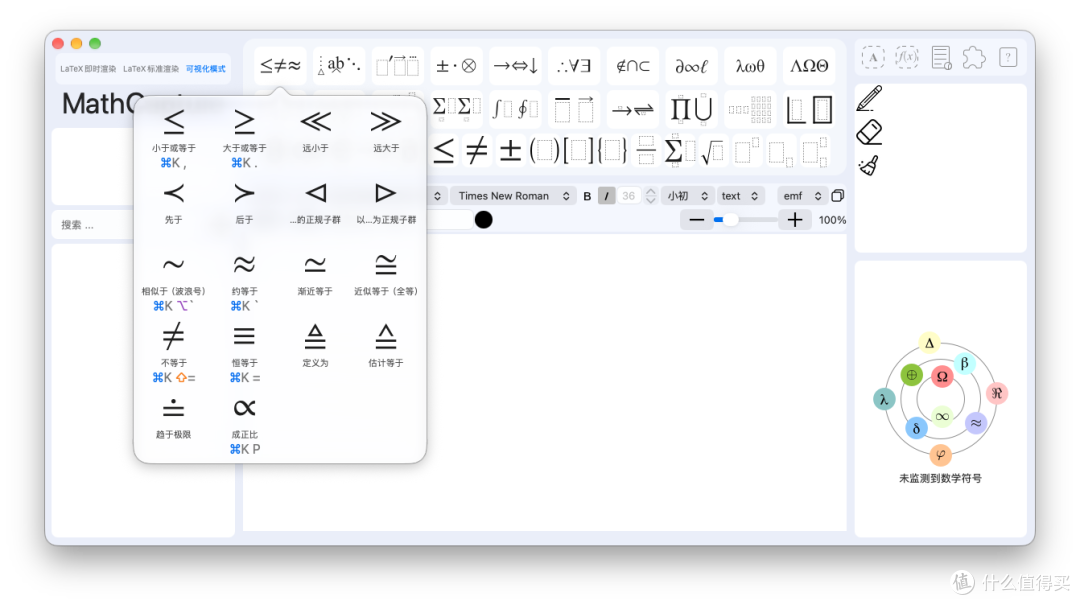1080x605 pixels.
Task: Insert the proportional-to symbol 成正比
Action: pyautogui.click(x=244, y=408)
